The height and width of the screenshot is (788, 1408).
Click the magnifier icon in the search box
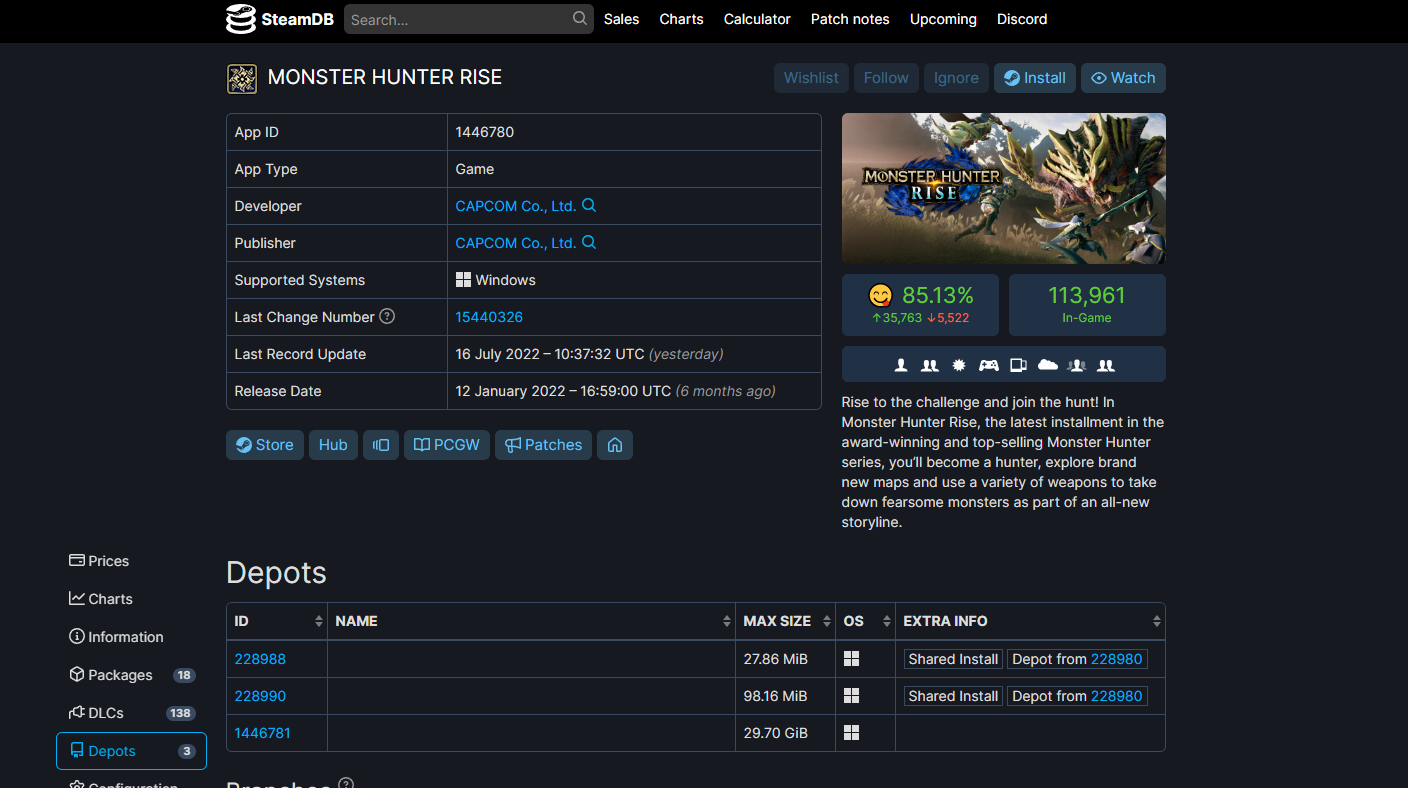coord(580,19)
